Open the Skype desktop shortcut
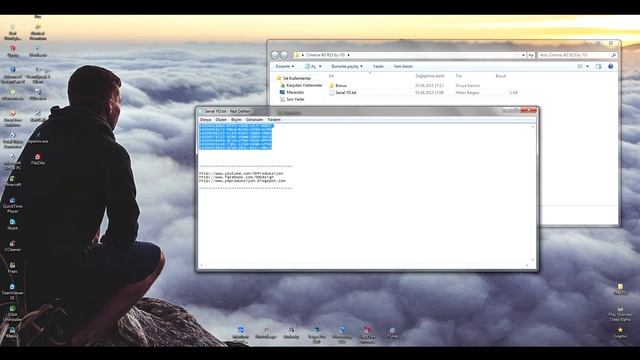 [13, 224]
